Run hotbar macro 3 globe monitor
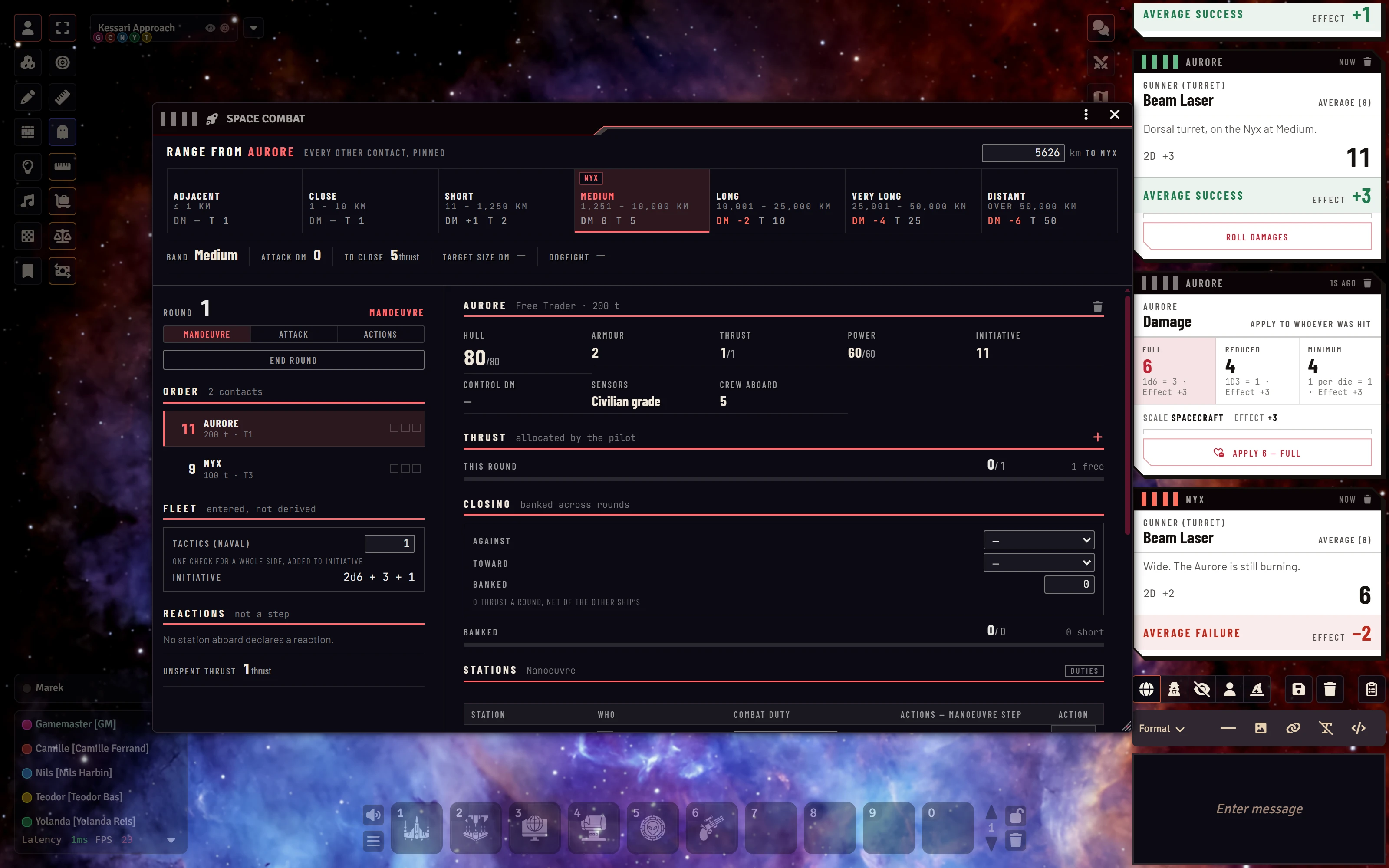1389x868 pixels. tap(534, 828)
